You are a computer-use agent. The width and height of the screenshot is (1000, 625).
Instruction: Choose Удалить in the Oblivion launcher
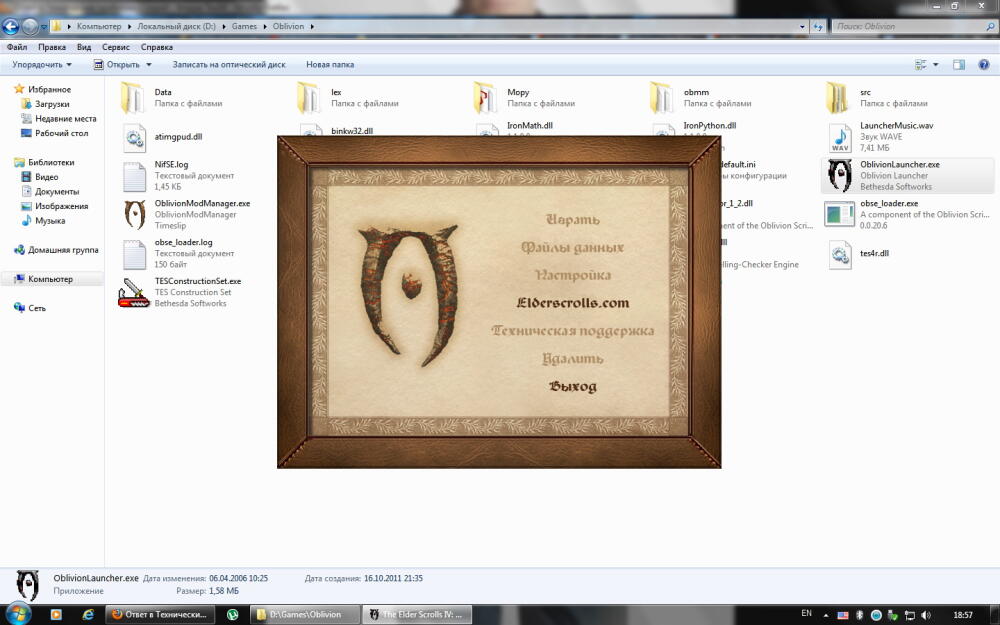[x=573, y=359]
